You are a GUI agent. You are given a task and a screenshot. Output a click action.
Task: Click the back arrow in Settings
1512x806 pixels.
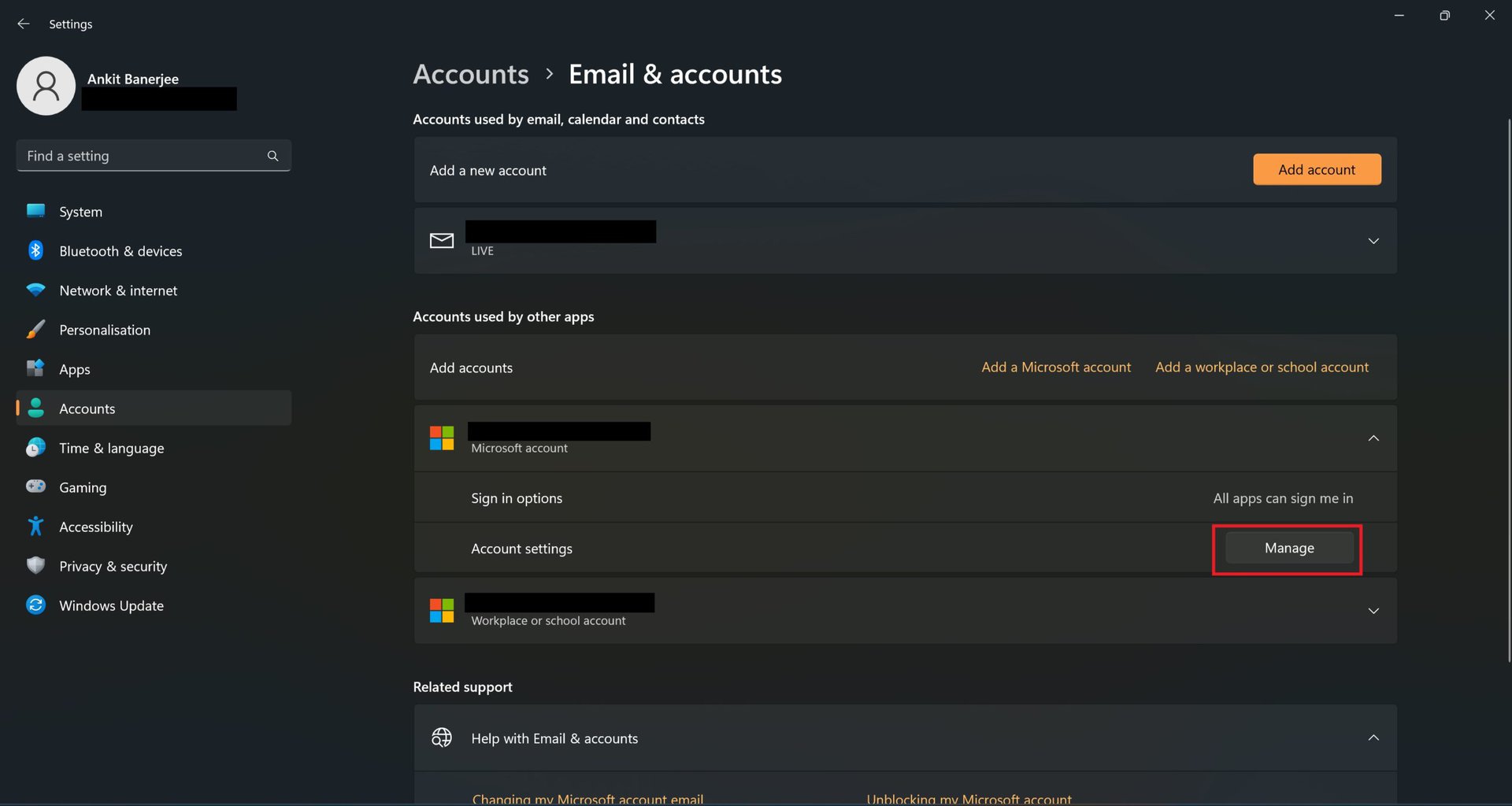coord(24,24)
